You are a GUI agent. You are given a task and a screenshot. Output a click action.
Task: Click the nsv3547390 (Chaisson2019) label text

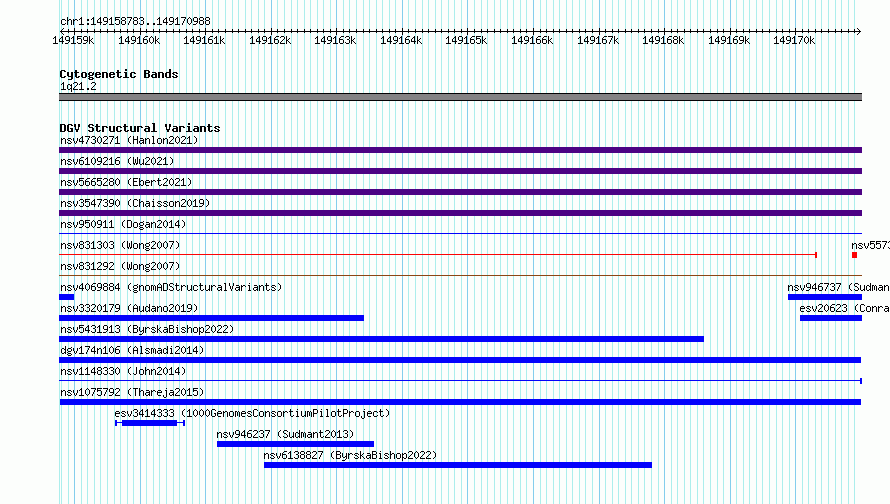(x=135, y=203)
